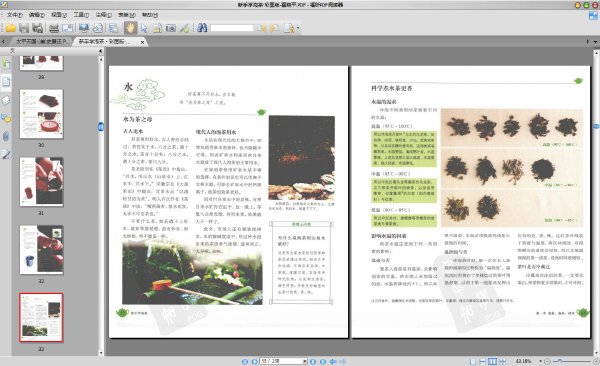Select page 31 thumbnail

tap(41, 181)
